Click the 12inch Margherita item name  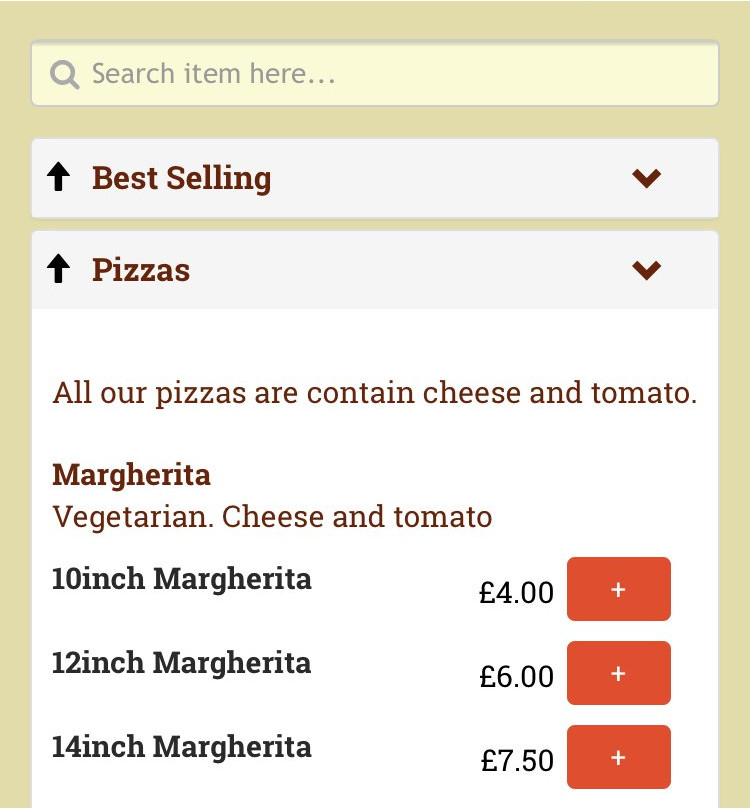[x=181, y=663]
